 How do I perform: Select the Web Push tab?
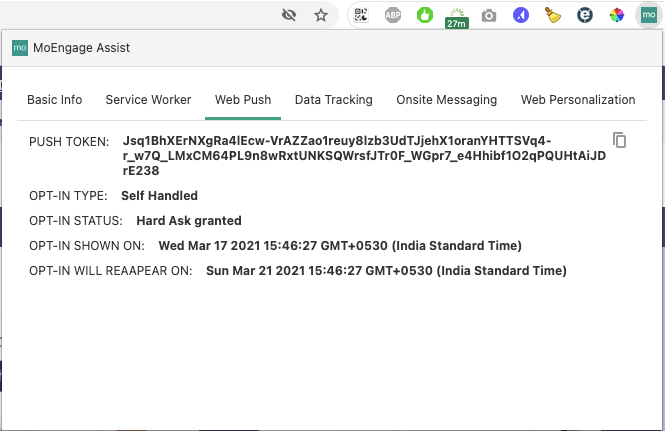(243, 100)
